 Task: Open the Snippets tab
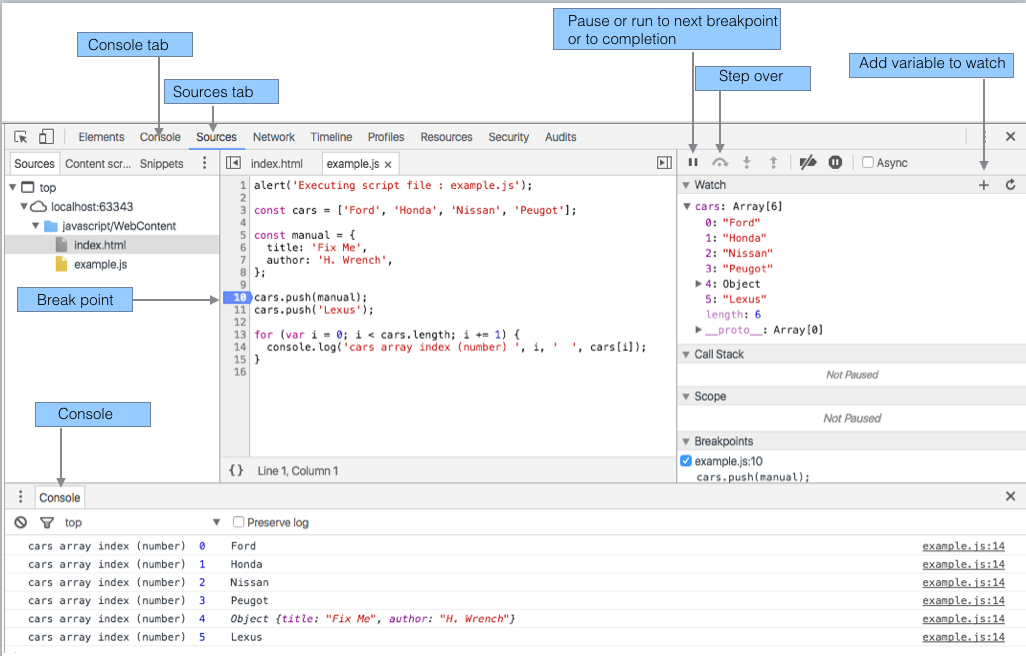pyautogui.click(x=160, y=163)
